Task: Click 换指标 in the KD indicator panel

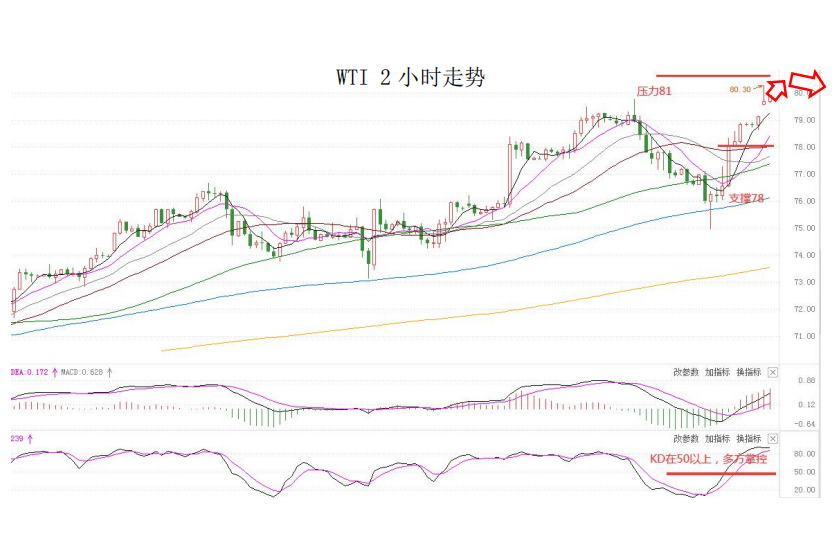Action: (749, 439)
